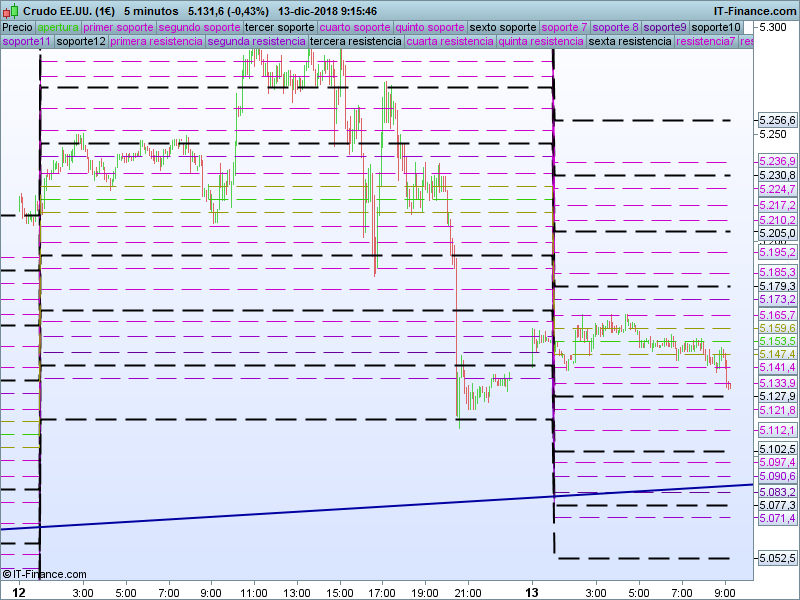Click the soporte10 legend label

(x=716, y=28)
